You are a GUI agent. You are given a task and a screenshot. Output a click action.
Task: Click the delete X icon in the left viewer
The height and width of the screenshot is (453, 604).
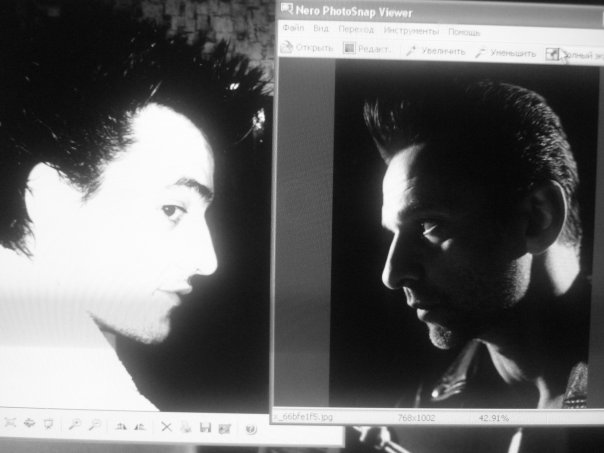(166, 427)
